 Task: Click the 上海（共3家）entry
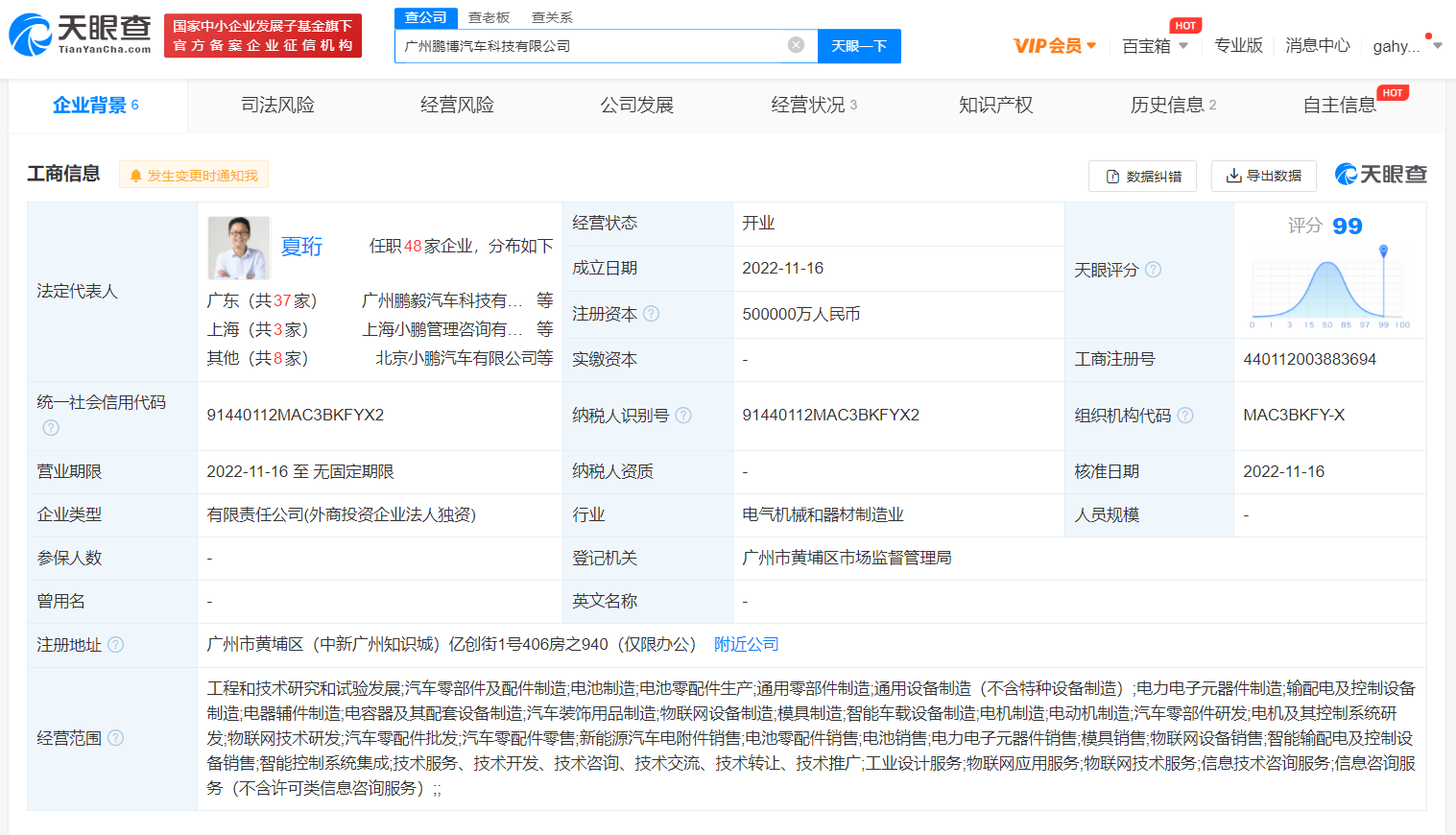[257, 330]
